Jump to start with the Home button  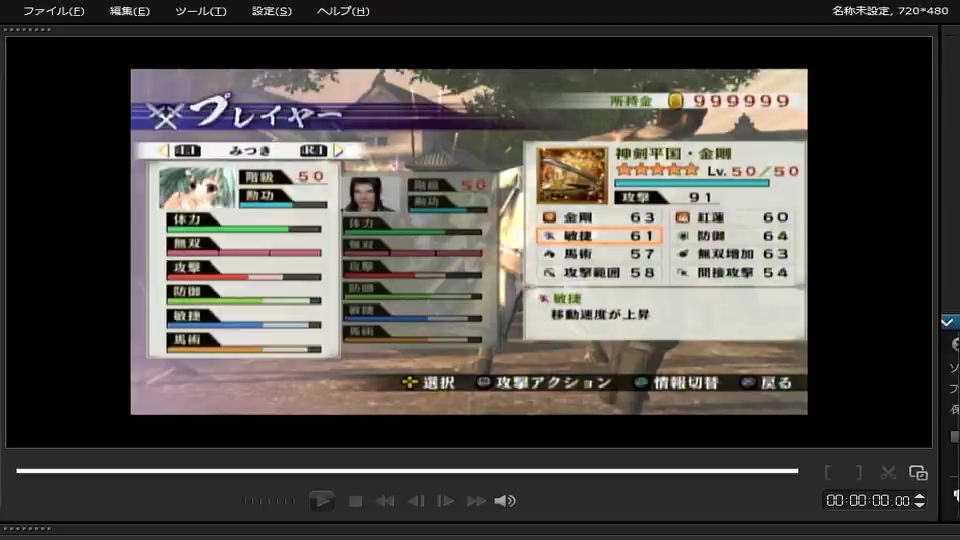pos(384,501)
